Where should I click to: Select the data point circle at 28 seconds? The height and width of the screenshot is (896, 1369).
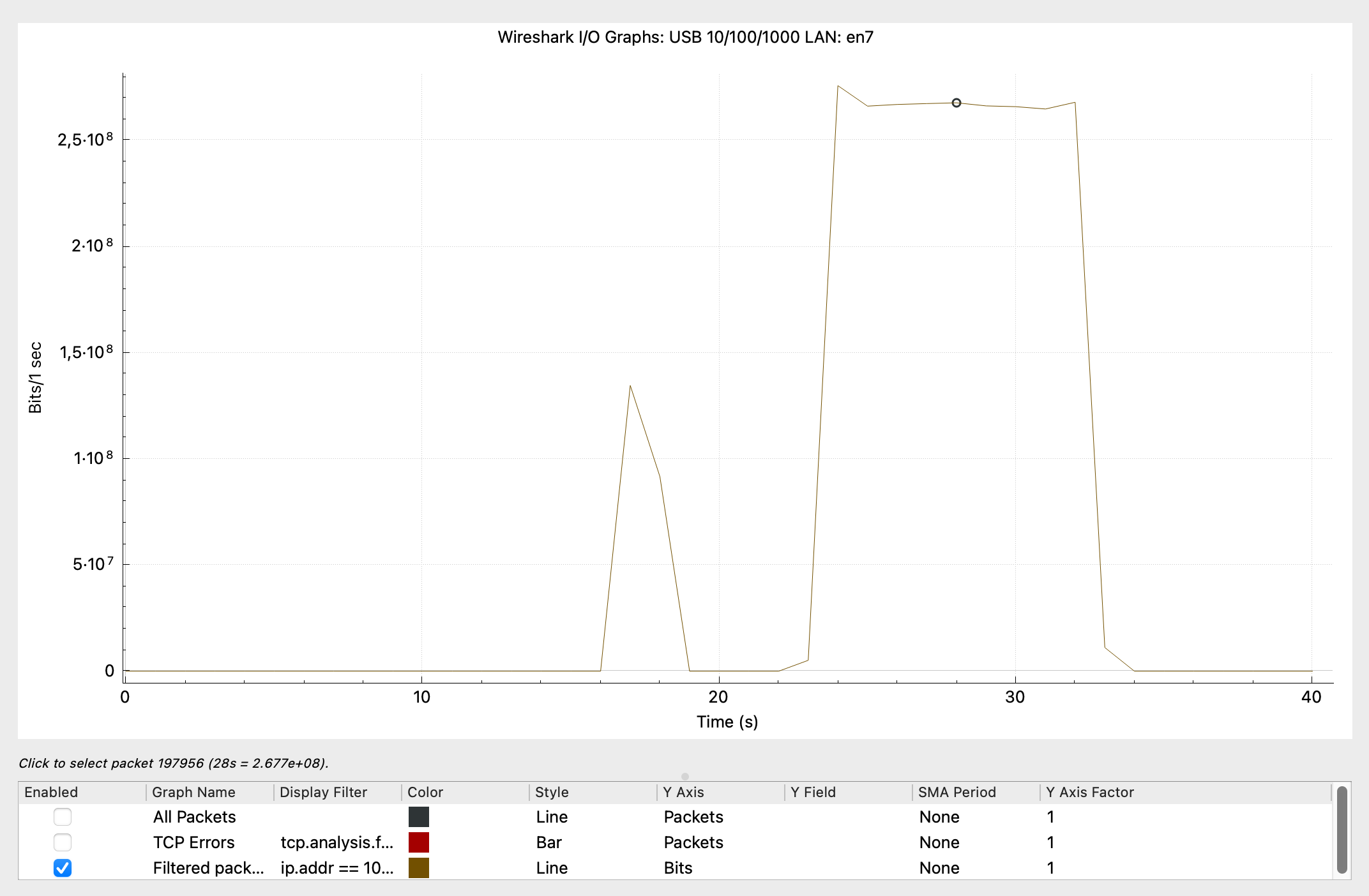[957, 103]
